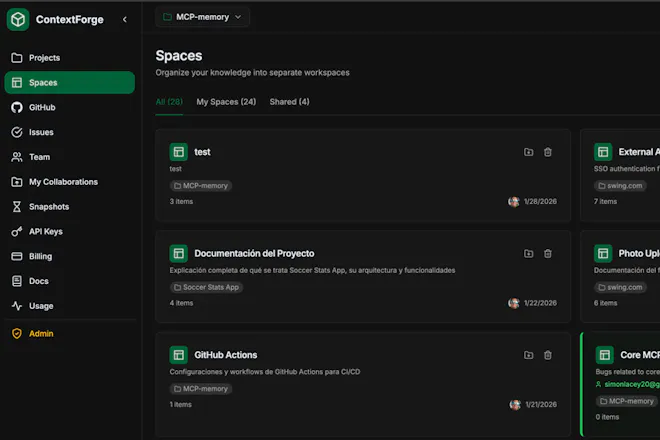Delete Documentación del Proyecto space

pyautogui.click(x=548, y=253)
